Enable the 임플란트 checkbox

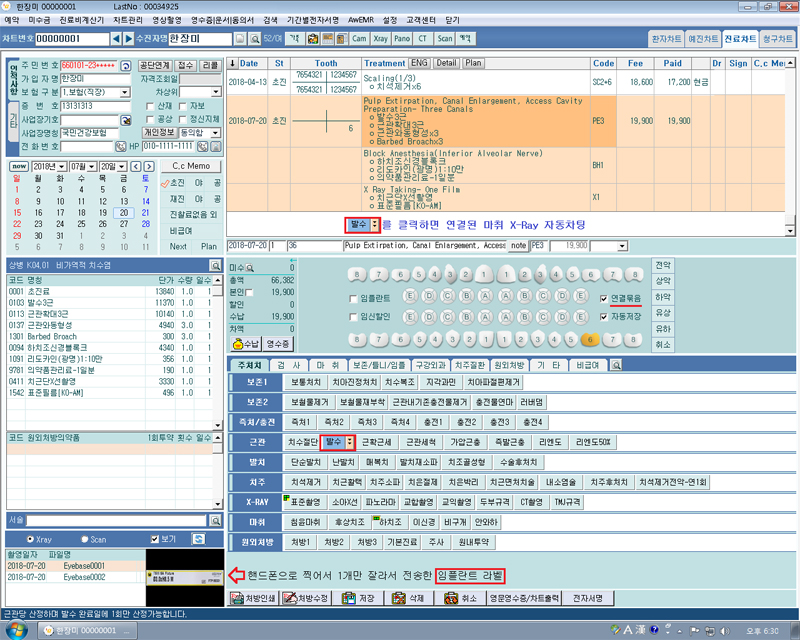[352, 297]
